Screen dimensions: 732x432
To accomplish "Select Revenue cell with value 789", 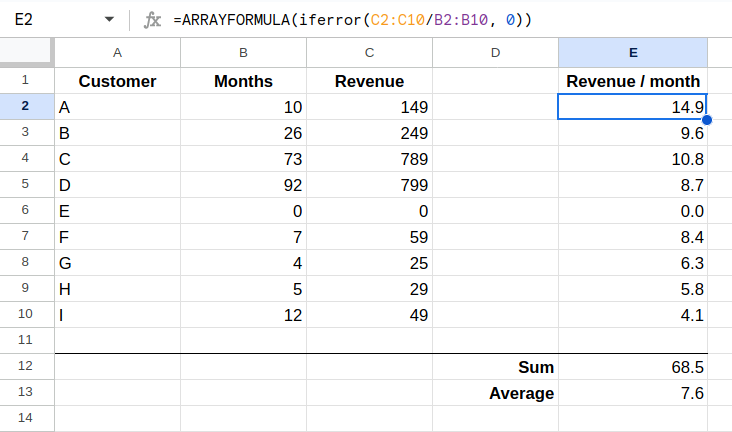I will coord(370,159).
